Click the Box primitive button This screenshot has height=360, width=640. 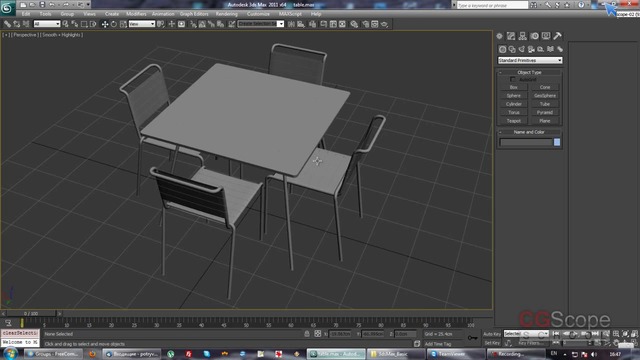pos(514,87)
